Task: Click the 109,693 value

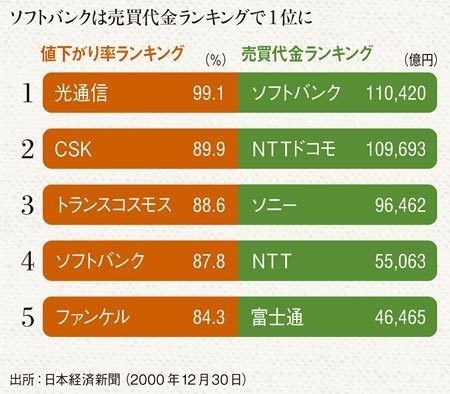Action: click(x=396, y=149)
